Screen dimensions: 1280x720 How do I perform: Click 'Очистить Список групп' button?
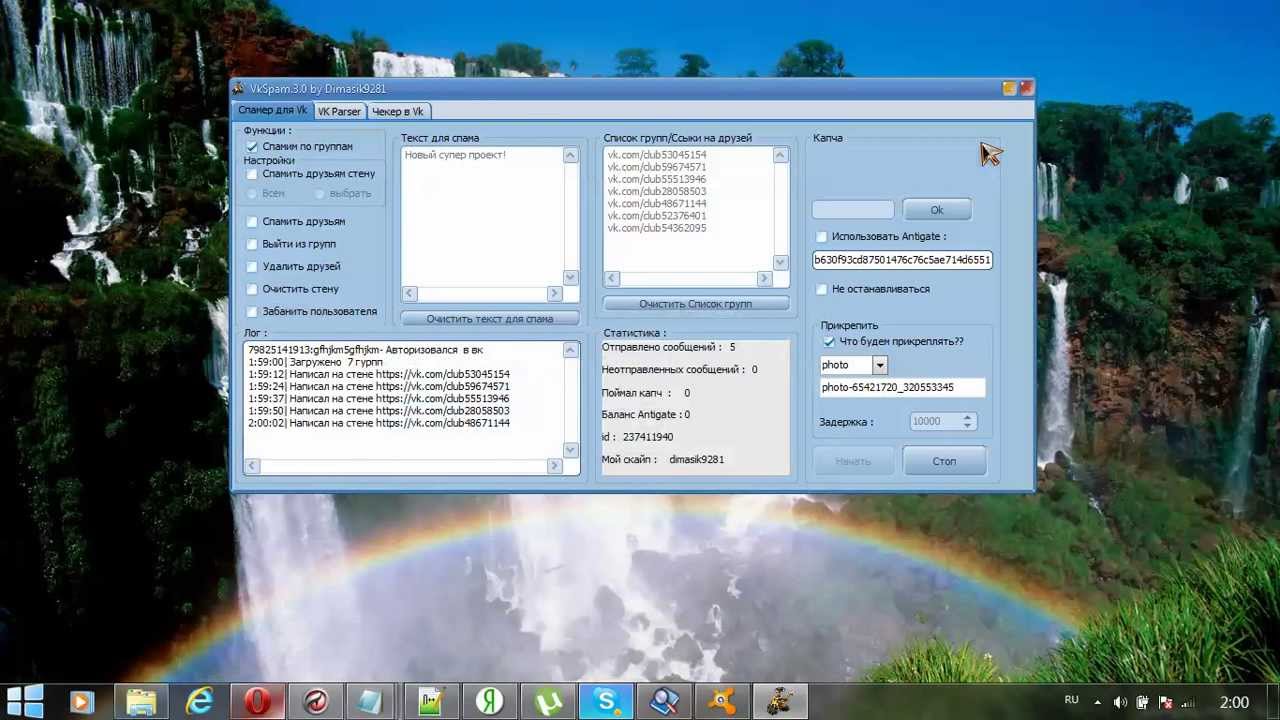click(x=695, y=304)
